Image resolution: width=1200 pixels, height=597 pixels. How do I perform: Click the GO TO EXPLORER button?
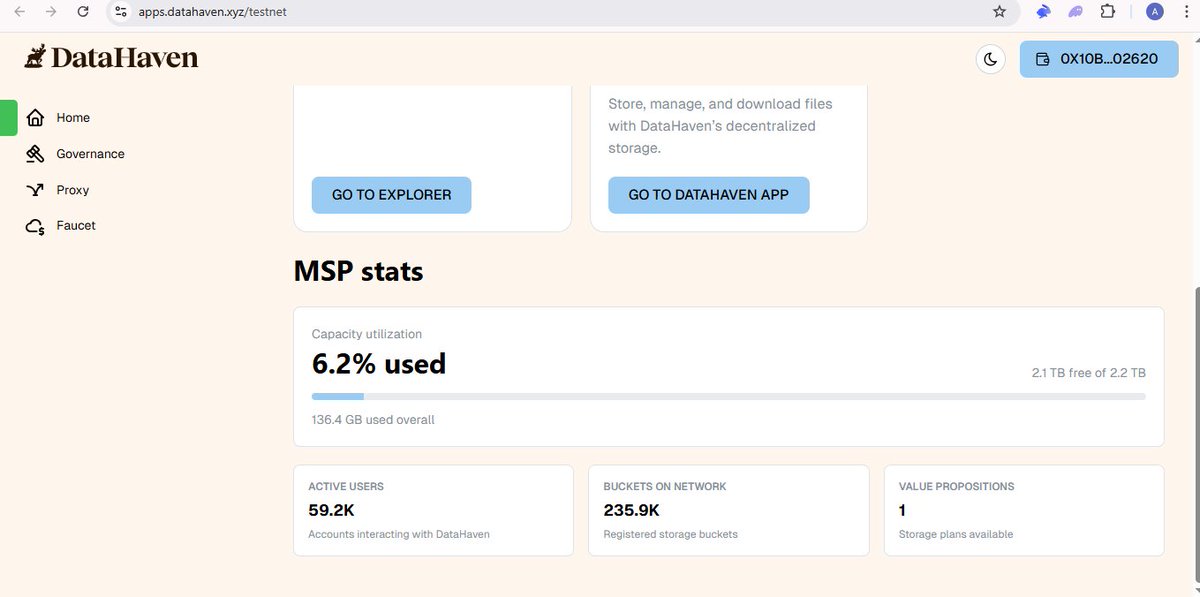pos(391,195)
